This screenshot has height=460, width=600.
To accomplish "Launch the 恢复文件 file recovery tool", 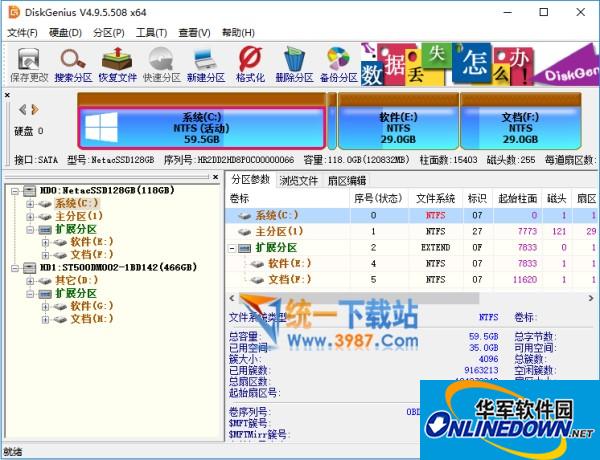I will [117, 66].
